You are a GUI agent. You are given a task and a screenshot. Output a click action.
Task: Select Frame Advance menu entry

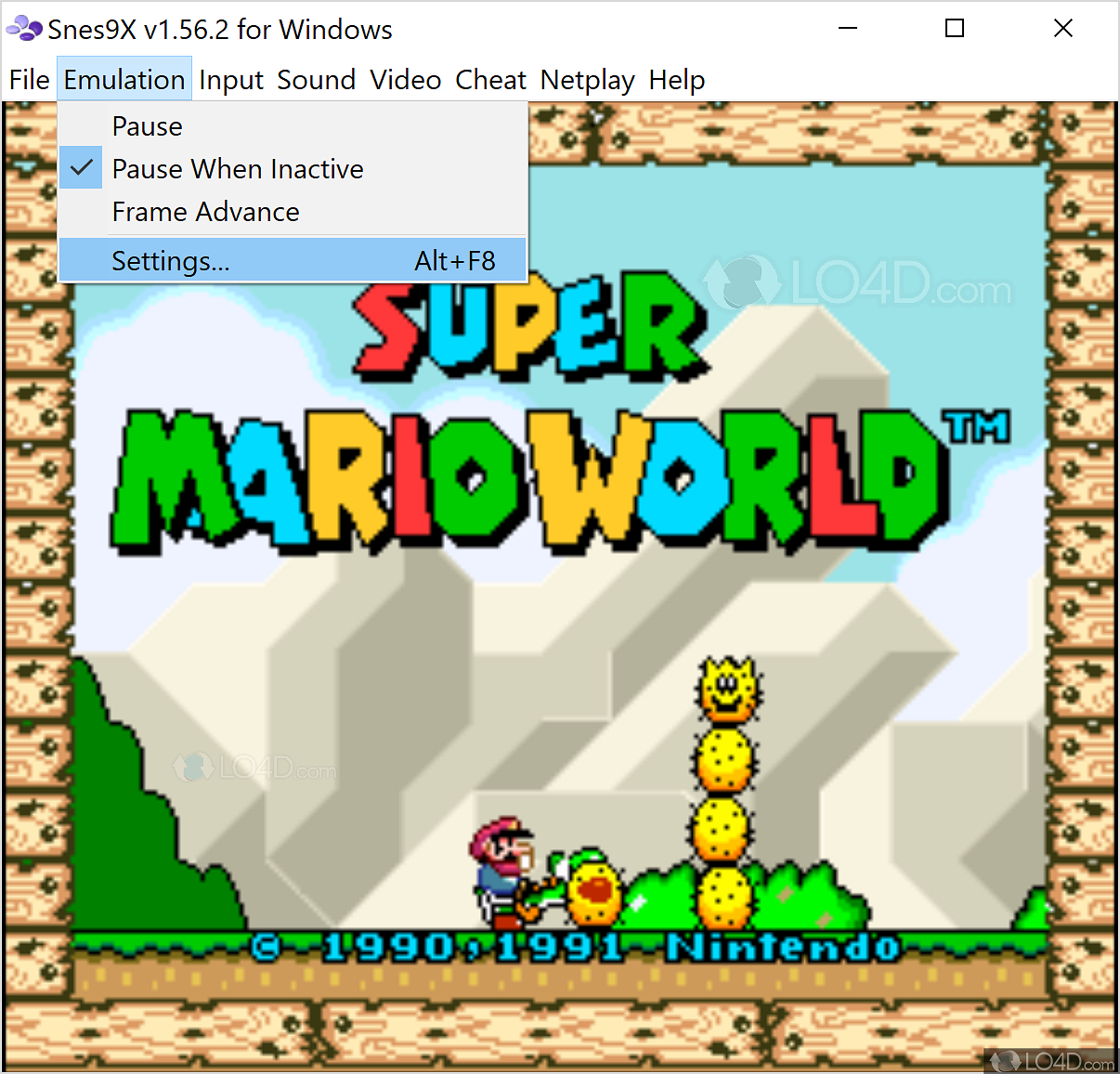(x=293, y=212)
